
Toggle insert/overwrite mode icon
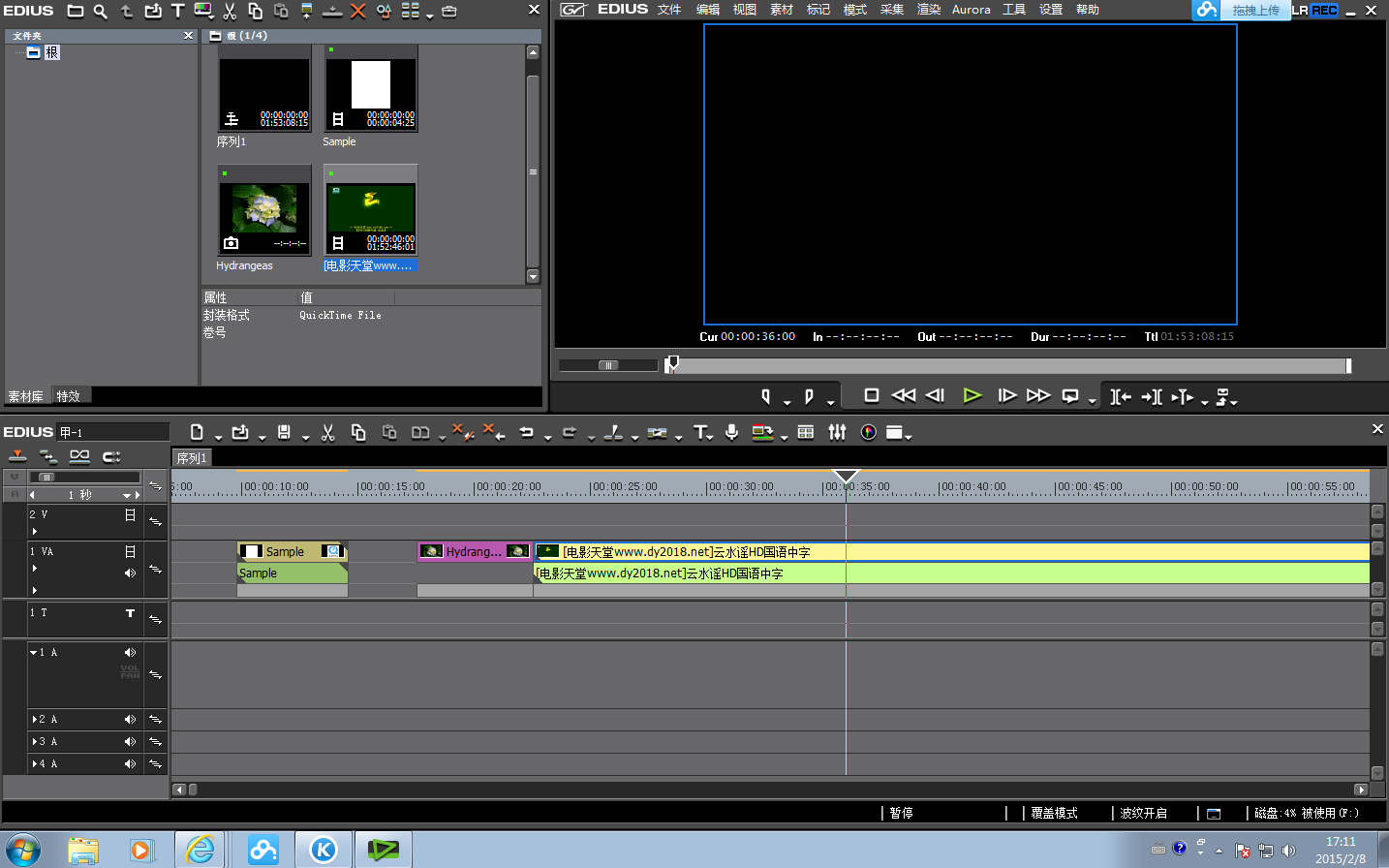[17, 456]
